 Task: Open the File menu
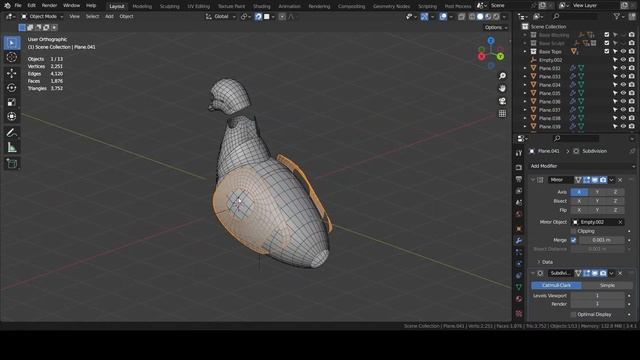(18, 6)
